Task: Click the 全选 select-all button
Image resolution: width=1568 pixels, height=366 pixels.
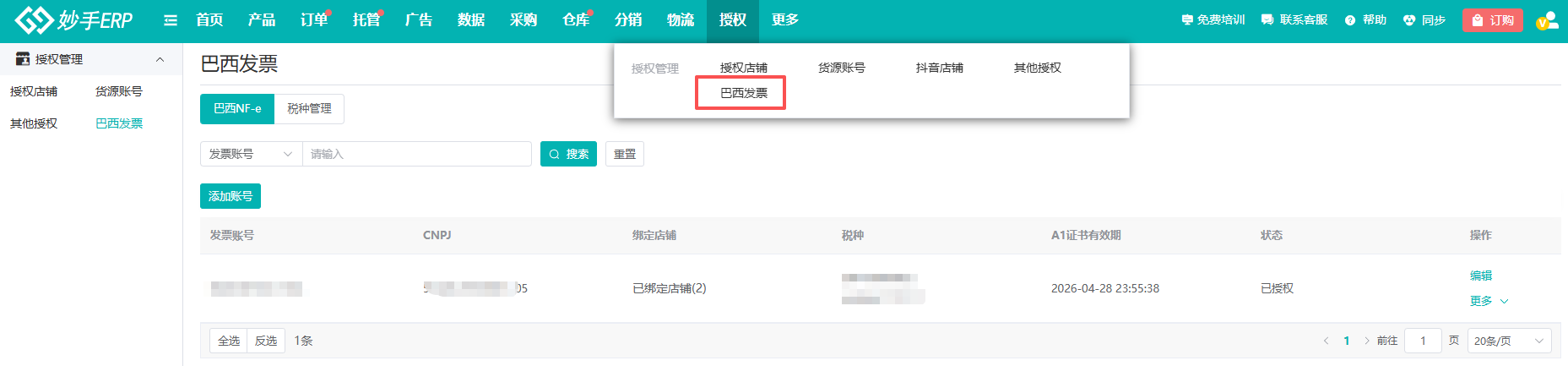Action: (x=229, y=341)
